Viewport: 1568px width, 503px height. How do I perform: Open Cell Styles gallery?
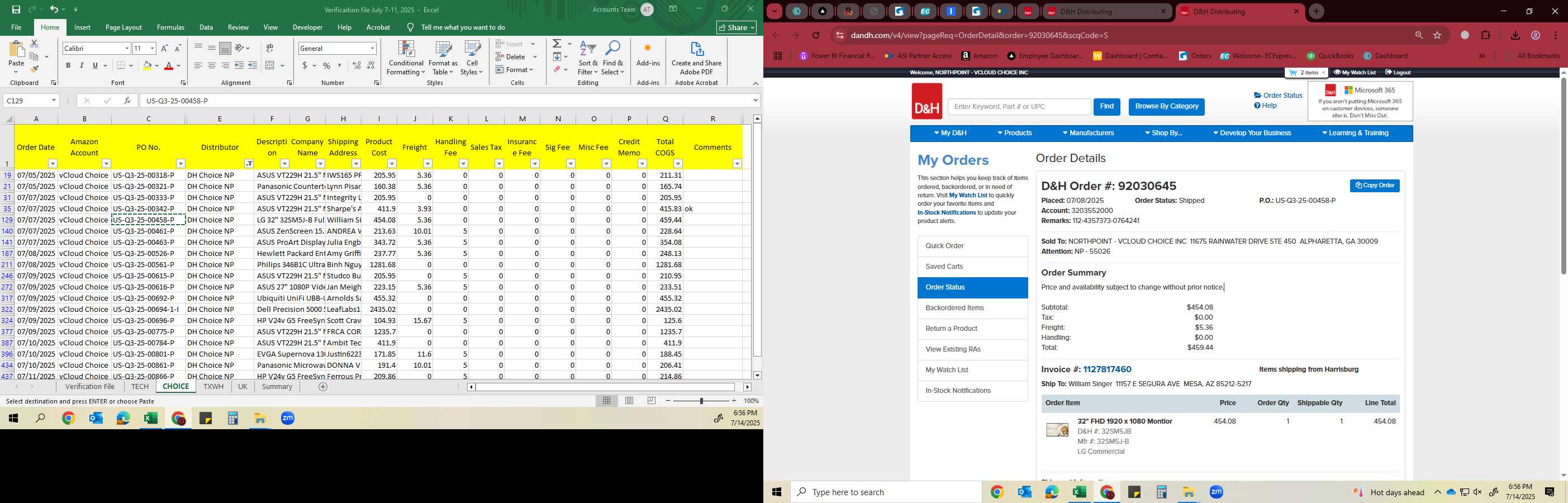[x=472, y=58]
